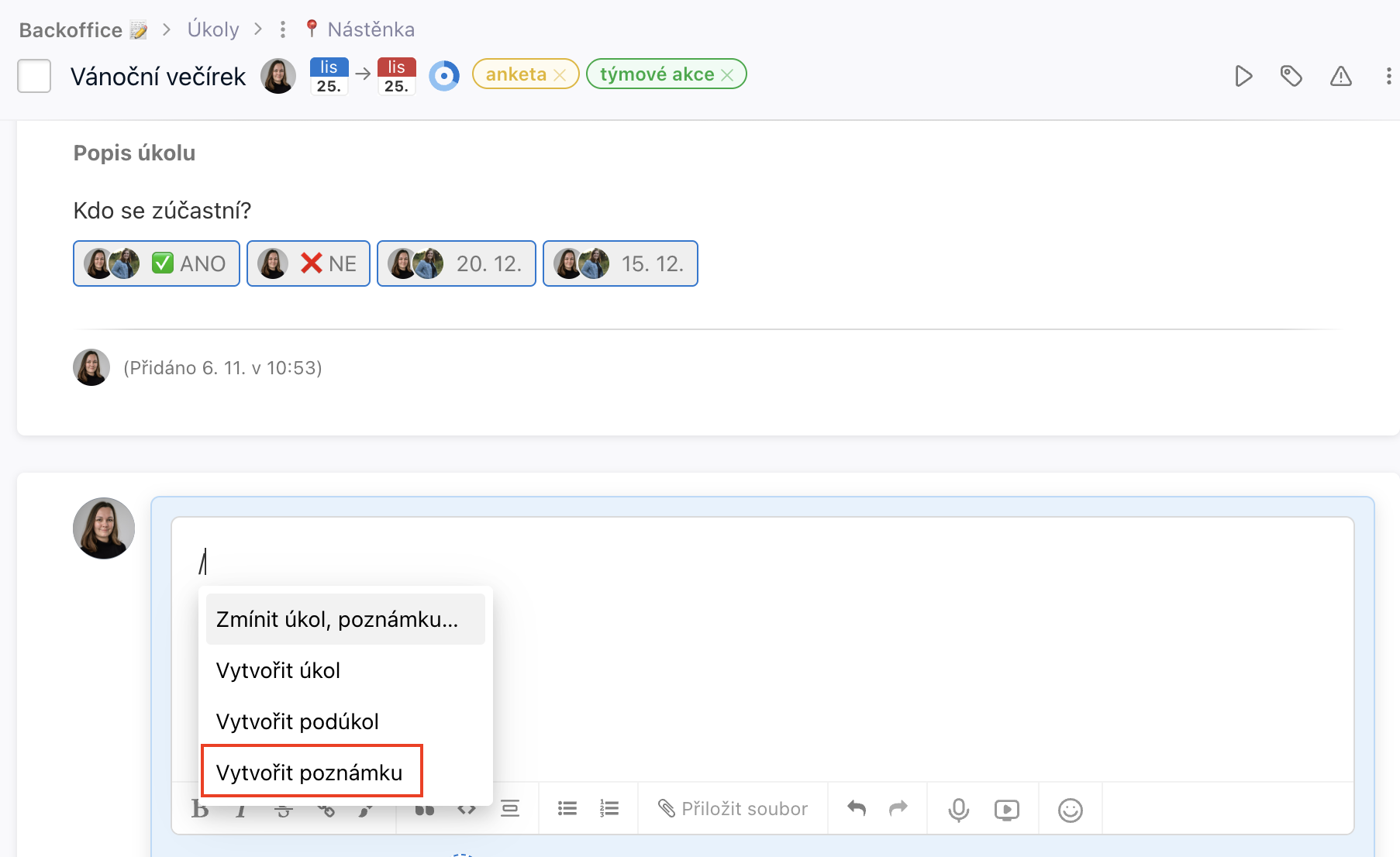This screenshot has height=857, width=1400.
Task: Click the undo arrow in the editor
Action: pos(856,808)
